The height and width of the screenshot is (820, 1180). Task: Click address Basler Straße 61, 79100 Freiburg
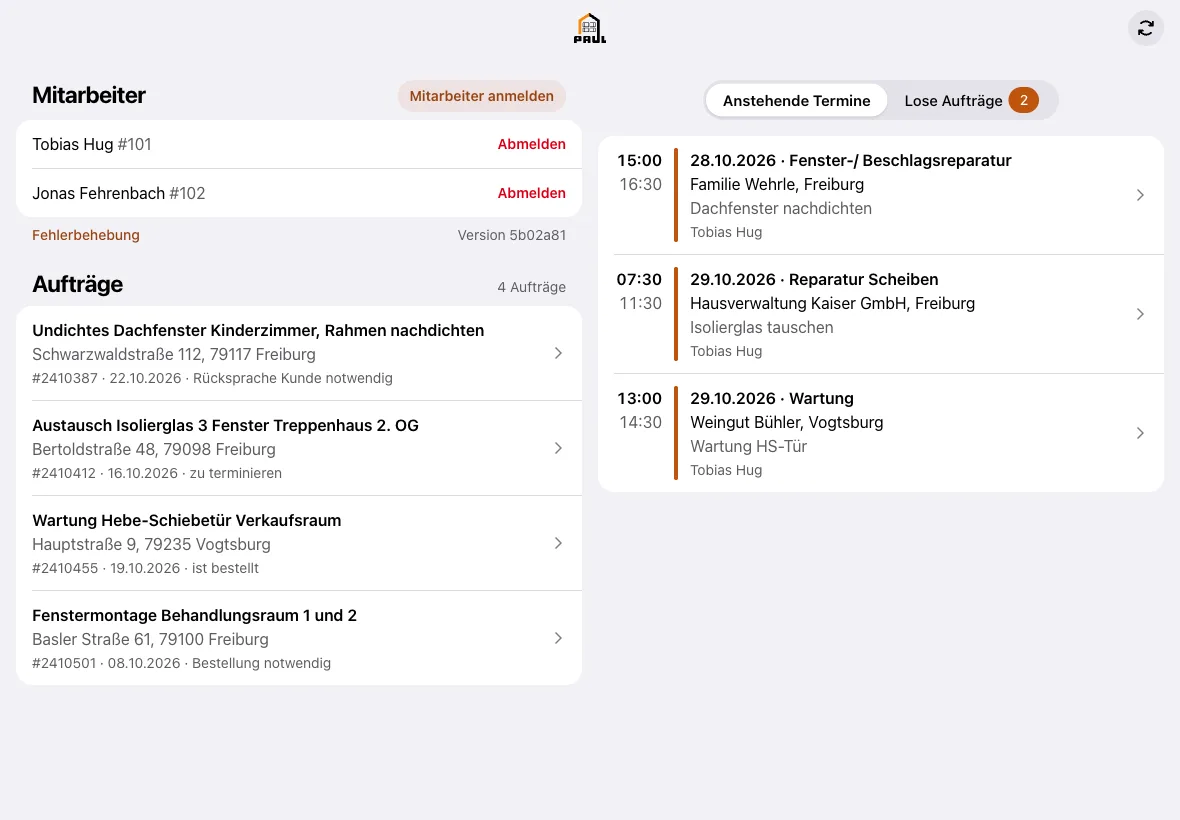click(151, 639)
